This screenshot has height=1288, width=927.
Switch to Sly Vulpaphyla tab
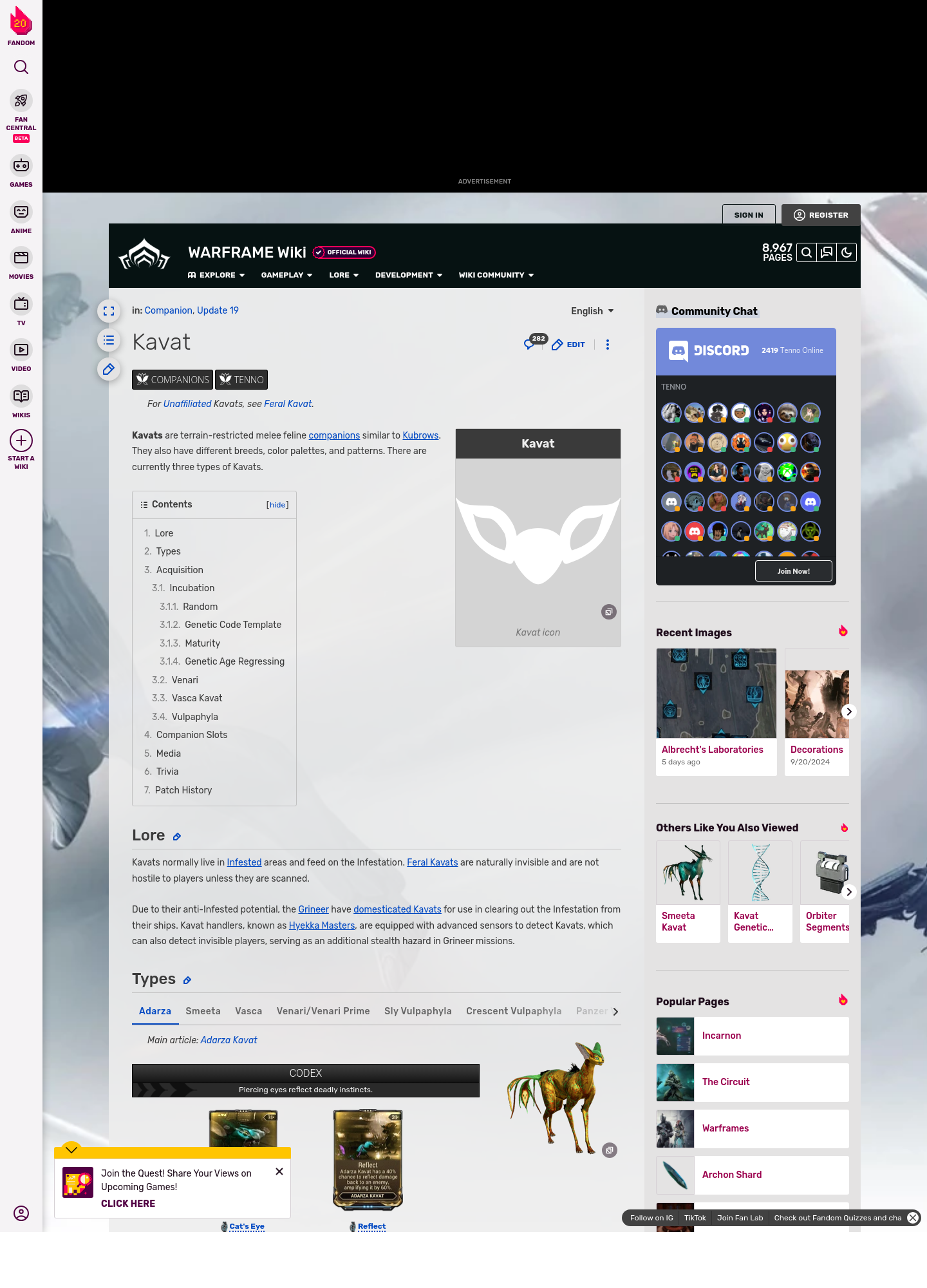(x=418, y=1011)
